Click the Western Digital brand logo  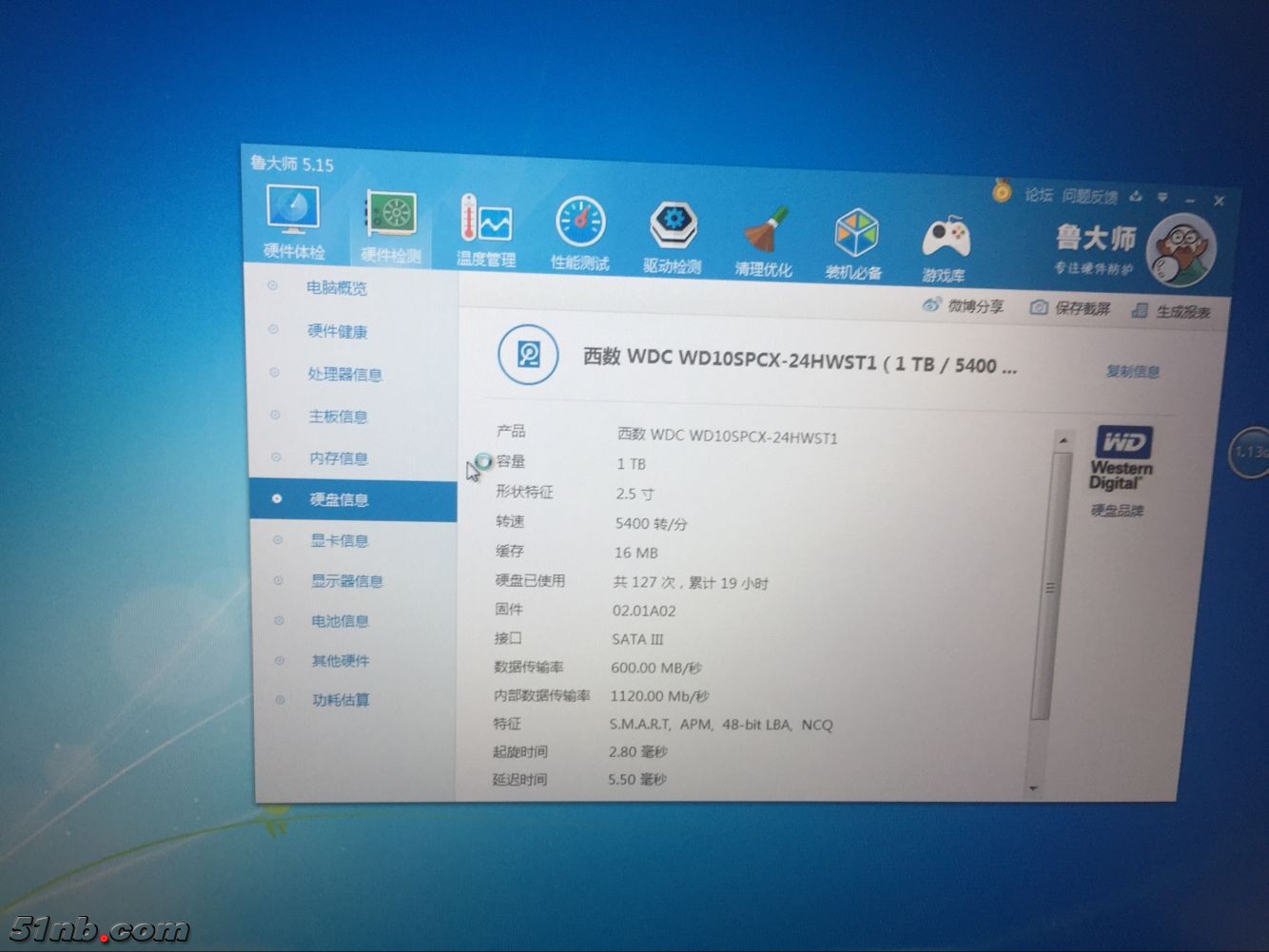(1122, 457)
